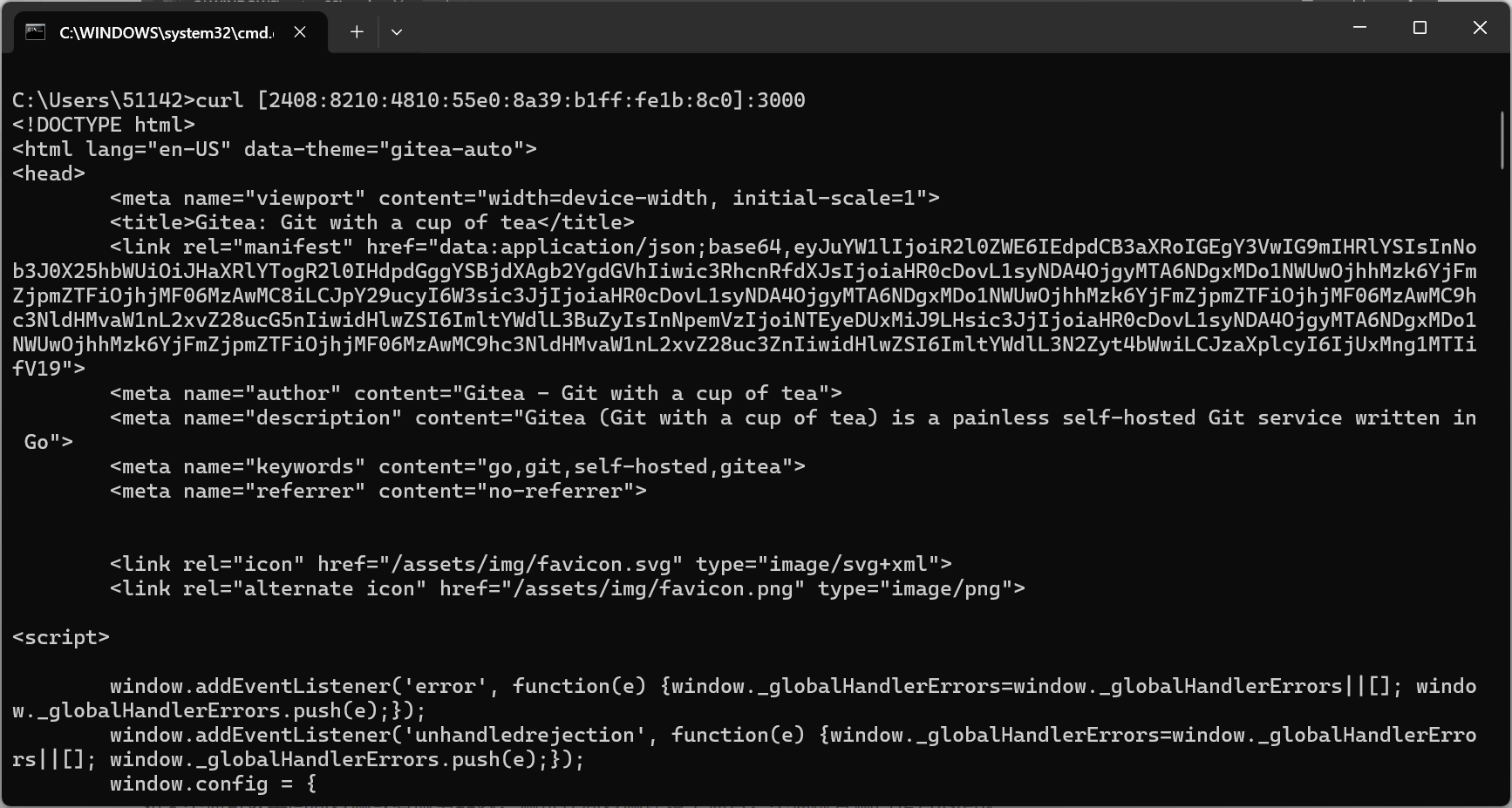Click the vertical scrollbar thumb
This screenshot has height=808, width=1512.
pos(1502,139)
